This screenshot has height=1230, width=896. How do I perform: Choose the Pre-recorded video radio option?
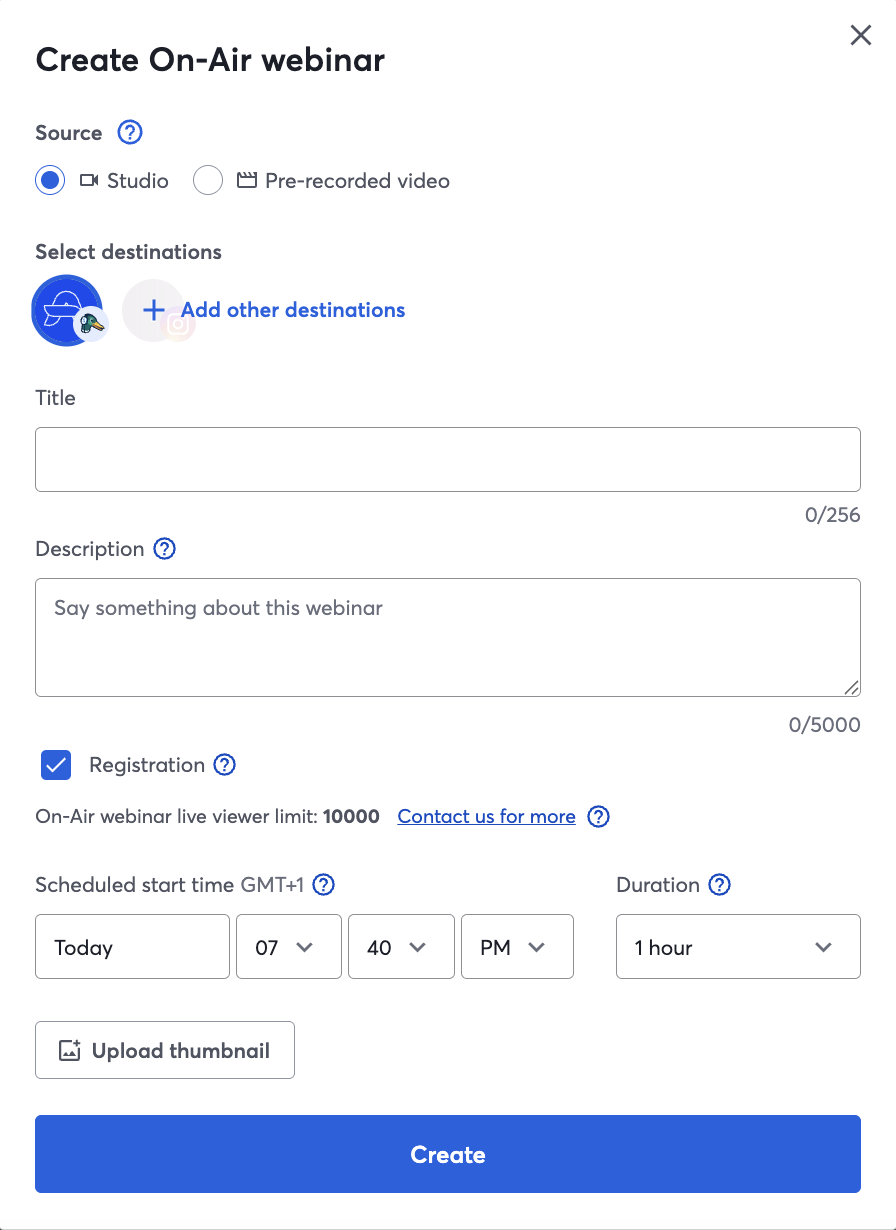[208, 181]
